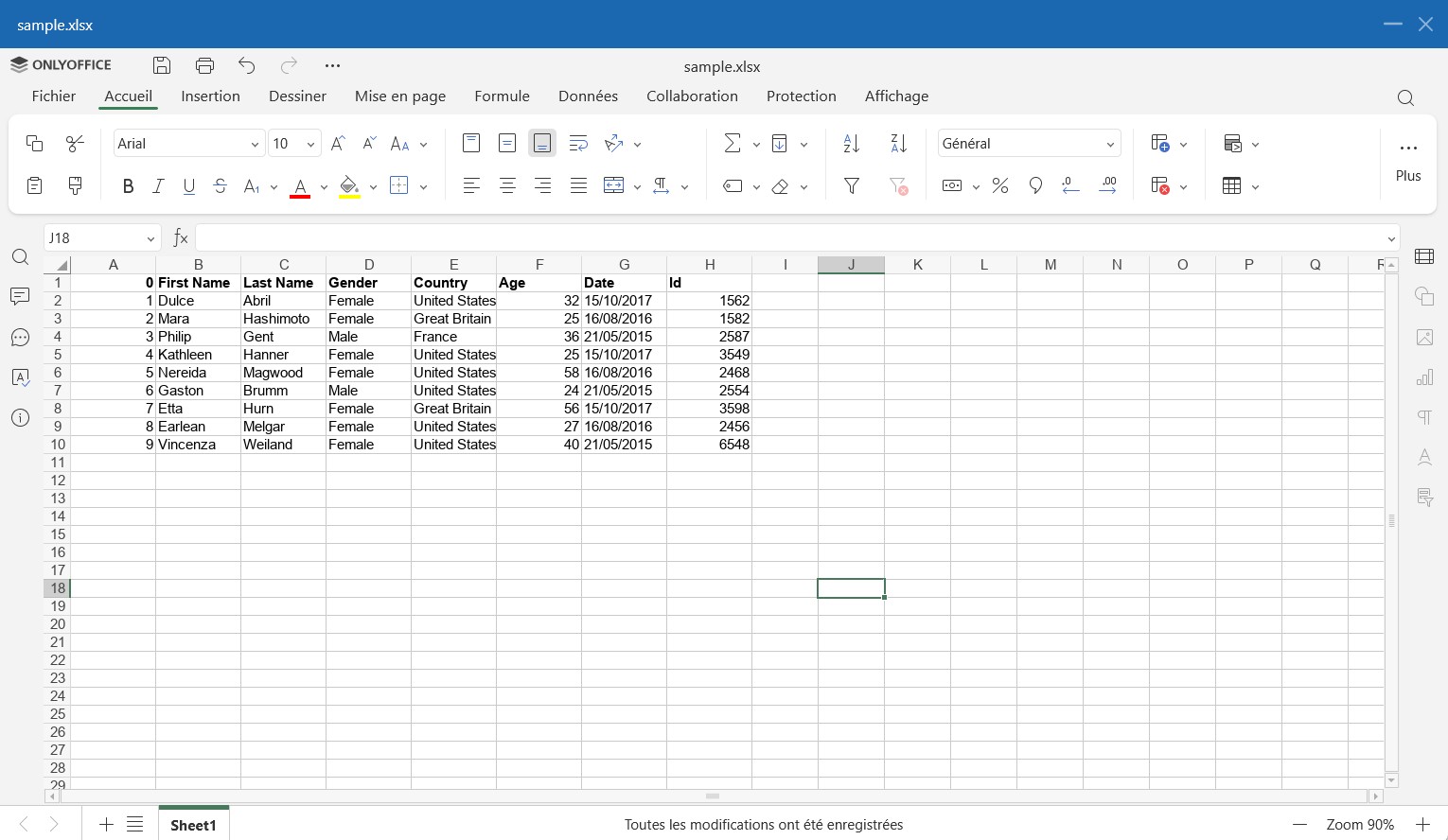Select the Sheet1 sheet tab
Viewport: 1448px width, 840px height.
[x=193, y=825]
